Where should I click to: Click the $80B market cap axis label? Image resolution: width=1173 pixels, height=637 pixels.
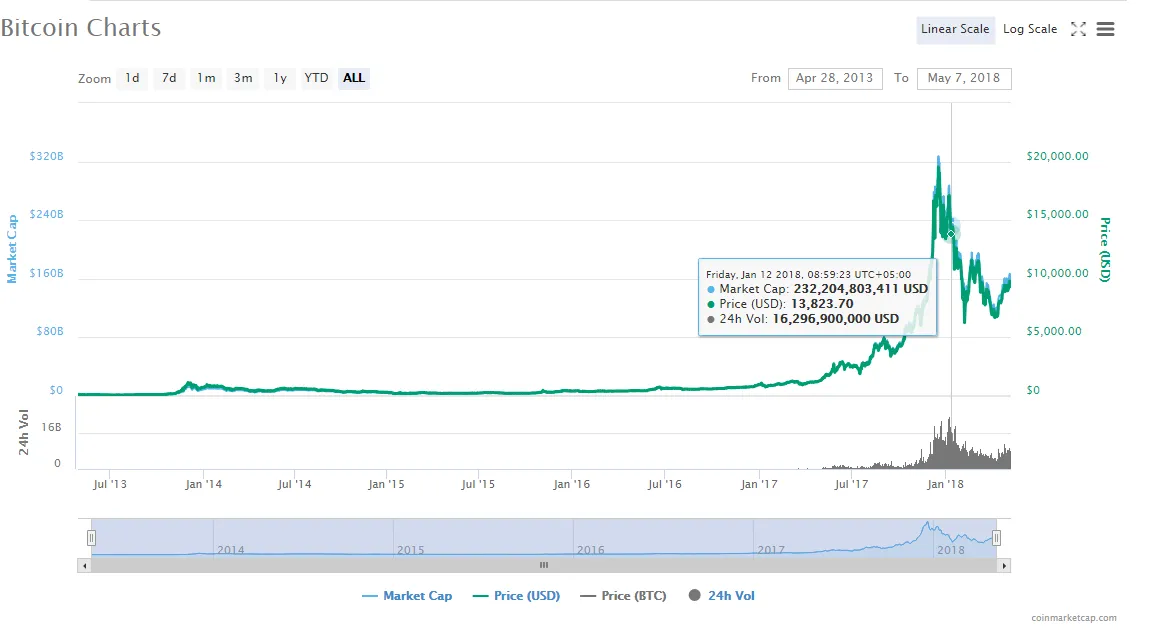click(x=50, y=331)
